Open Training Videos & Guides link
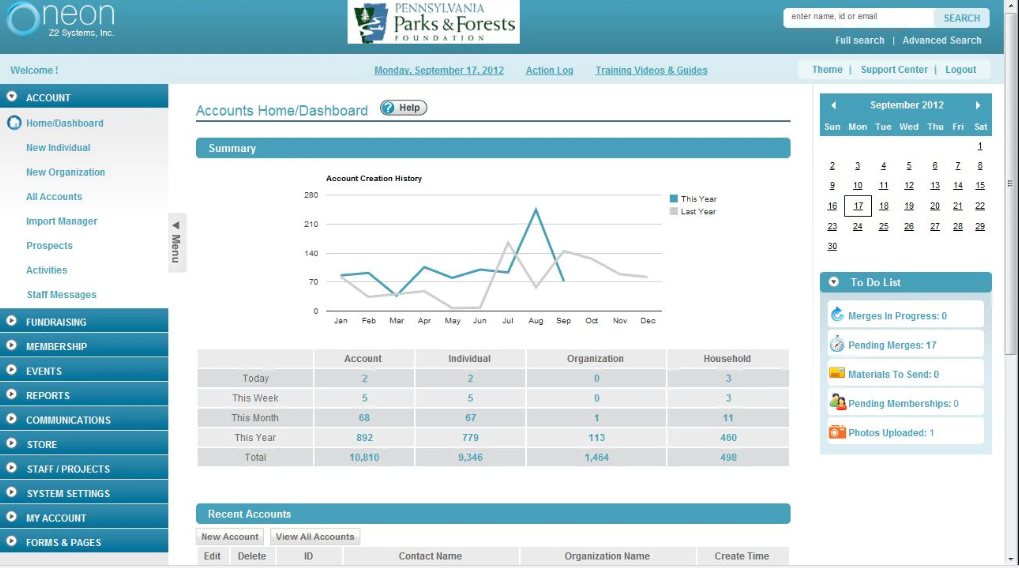Image resolution: width=1019 pixels, height=568 pixels. (x=651, y=70)
